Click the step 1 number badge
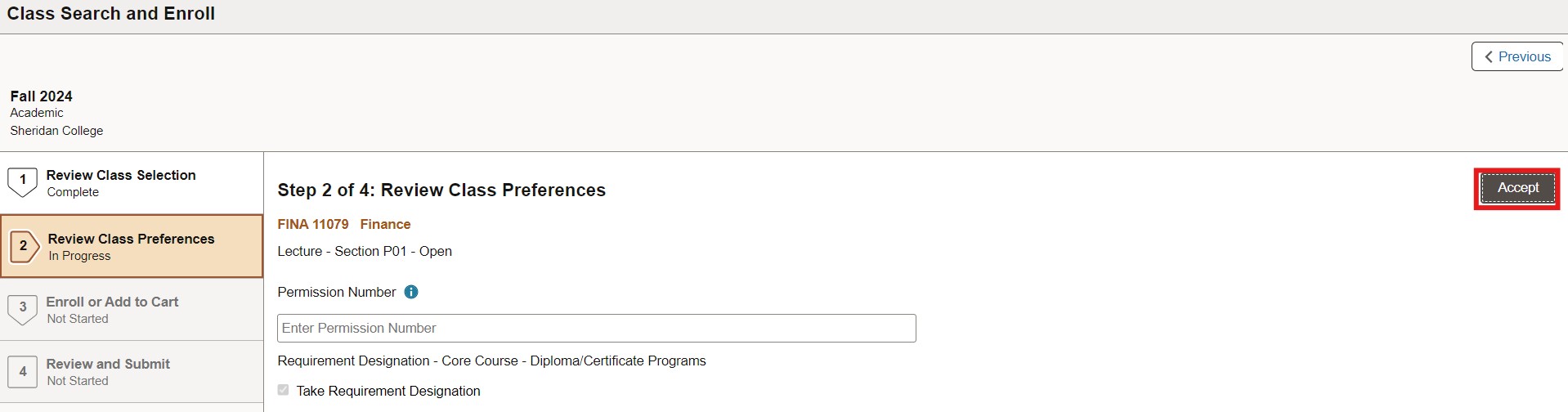The height and width of the screenshot is (412, 1568). coord(23,181)
